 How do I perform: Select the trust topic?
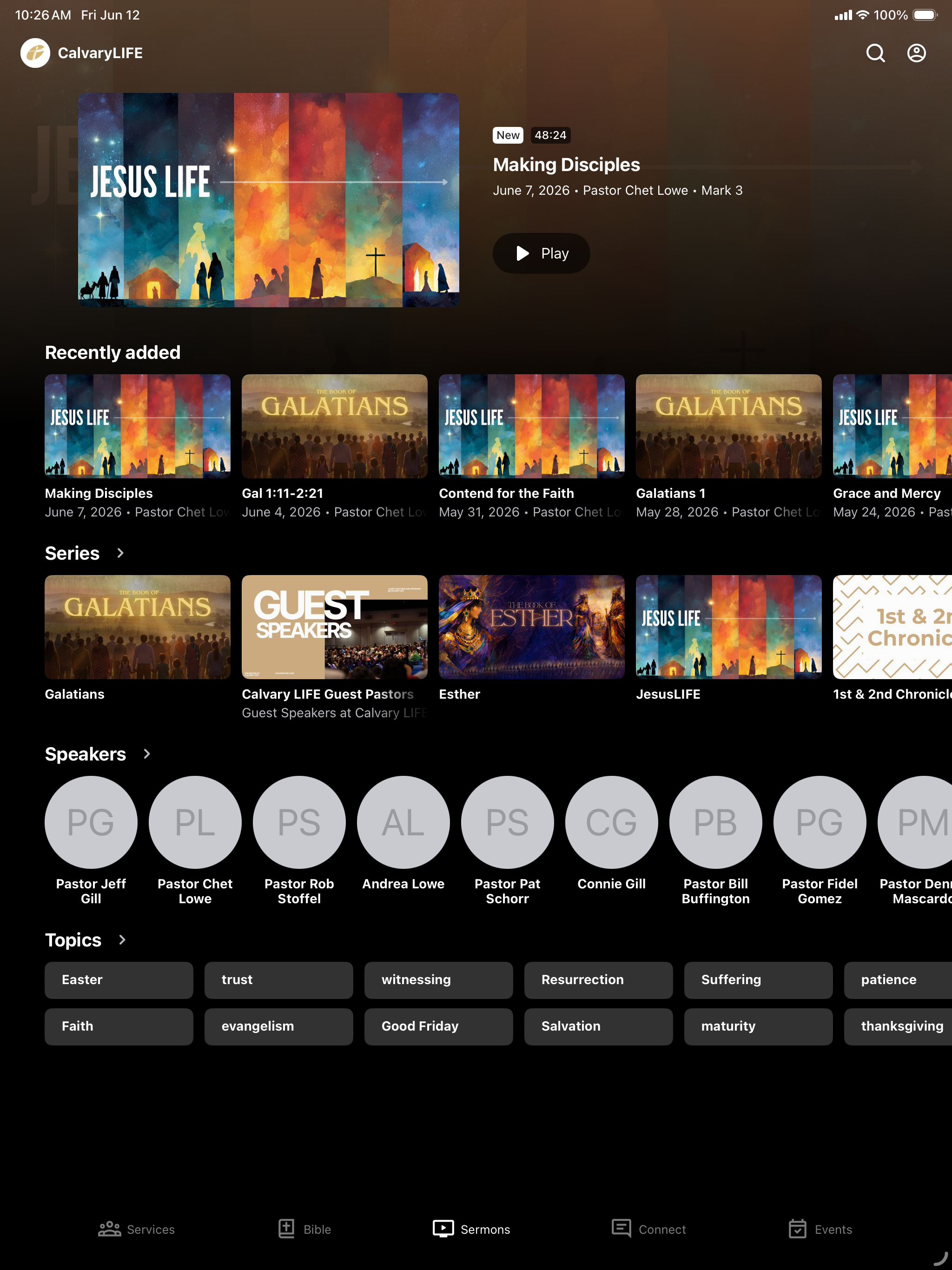click(x=278, y=980)
